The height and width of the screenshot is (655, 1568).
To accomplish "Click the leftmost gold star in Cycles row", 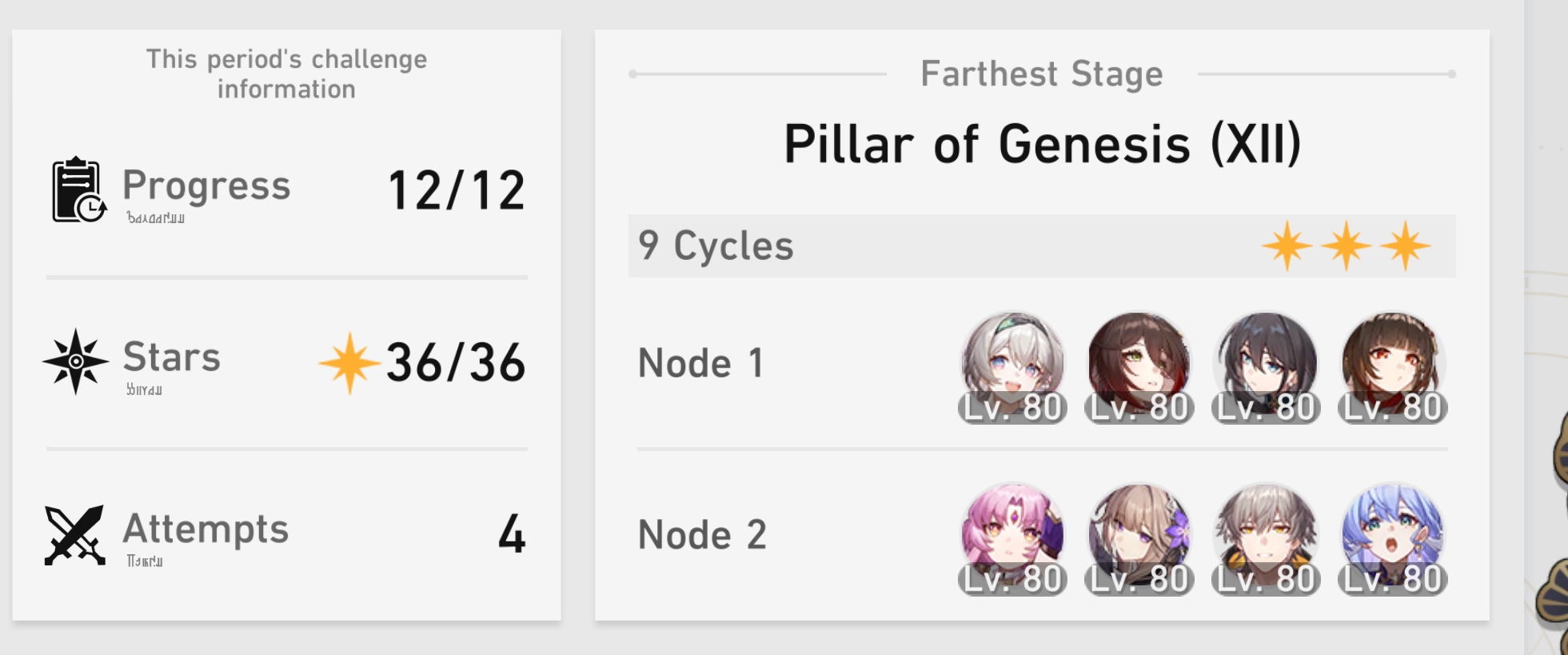I will click(1287, 246).
